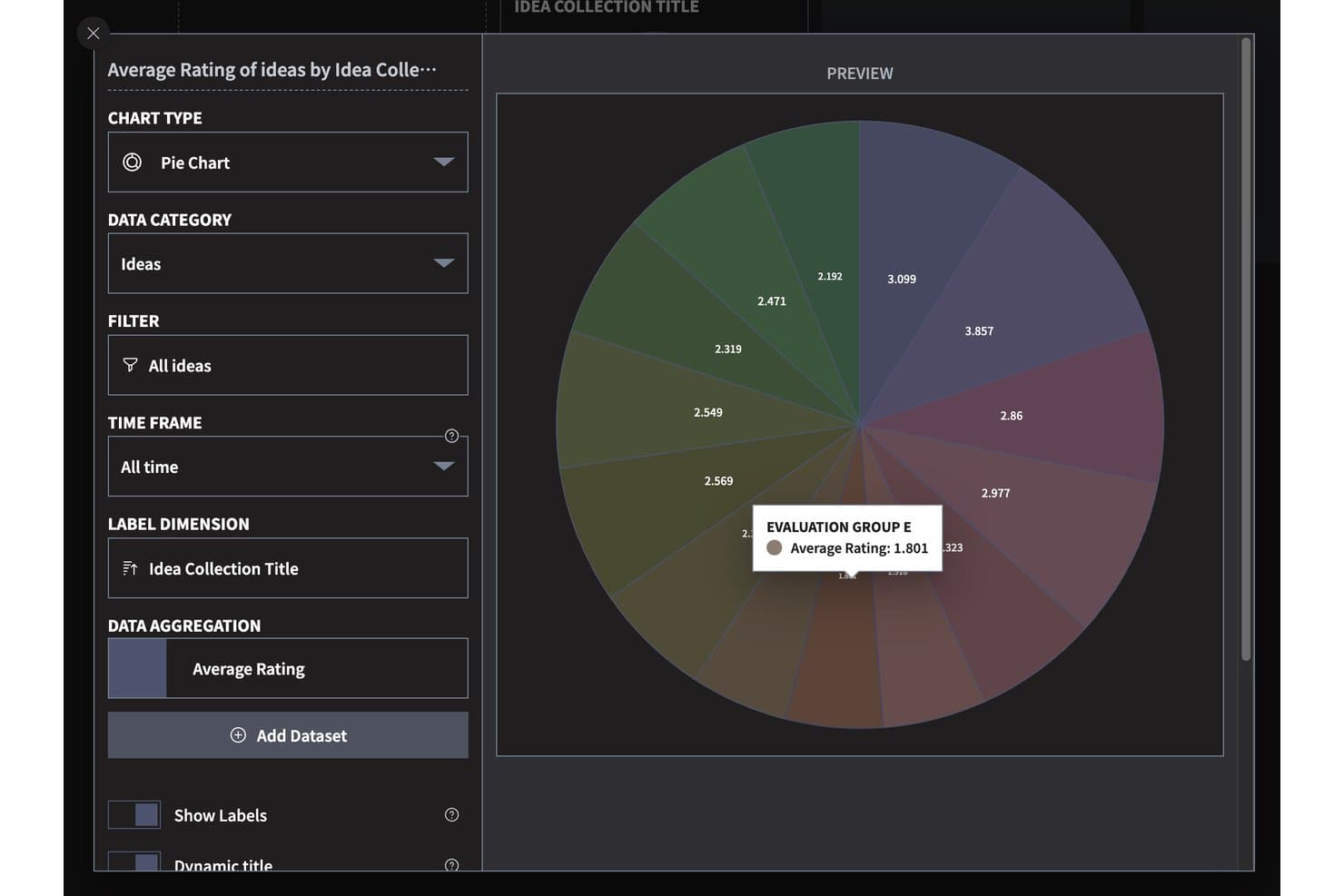Click the PREVIEW heading
This screenshot has width=1344, height=896.
(860, 74)
